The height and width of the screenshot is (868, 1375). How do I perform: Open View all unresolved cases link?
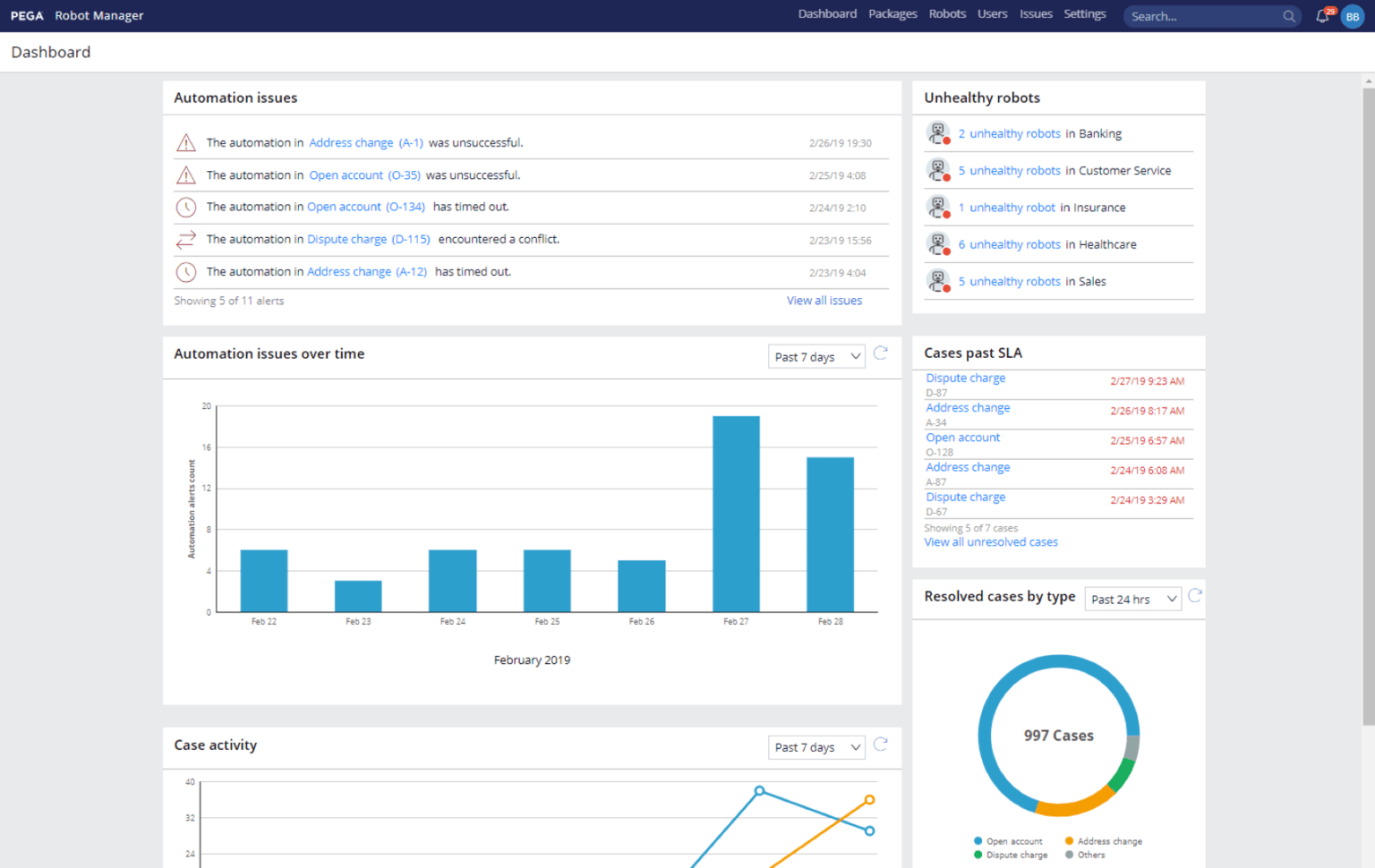pos(990,542)
